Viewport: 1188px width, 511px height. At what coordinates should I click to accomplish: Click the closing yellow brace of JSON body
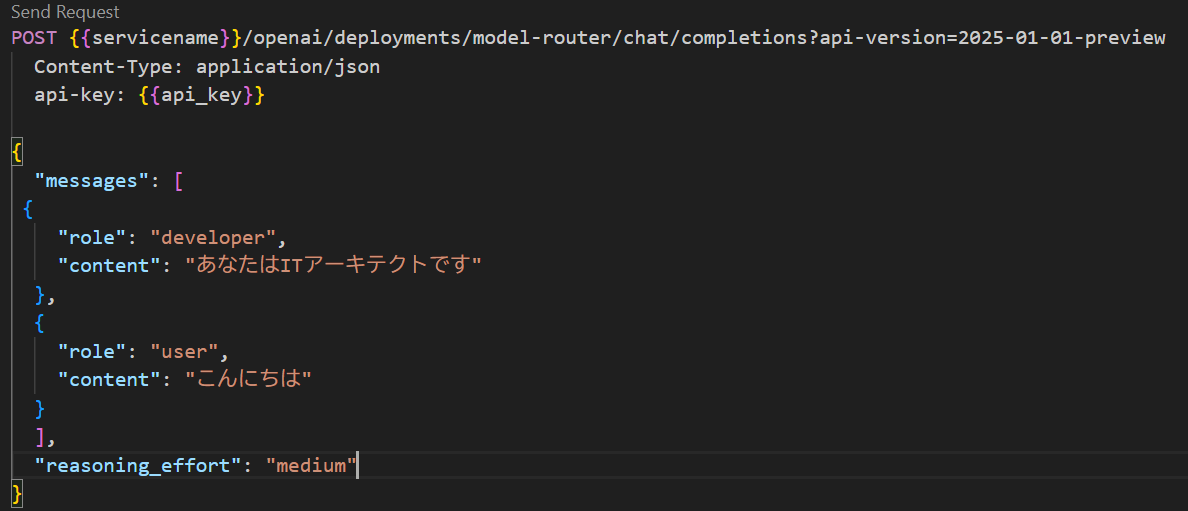pyautogui.click(x=17, y=494)
